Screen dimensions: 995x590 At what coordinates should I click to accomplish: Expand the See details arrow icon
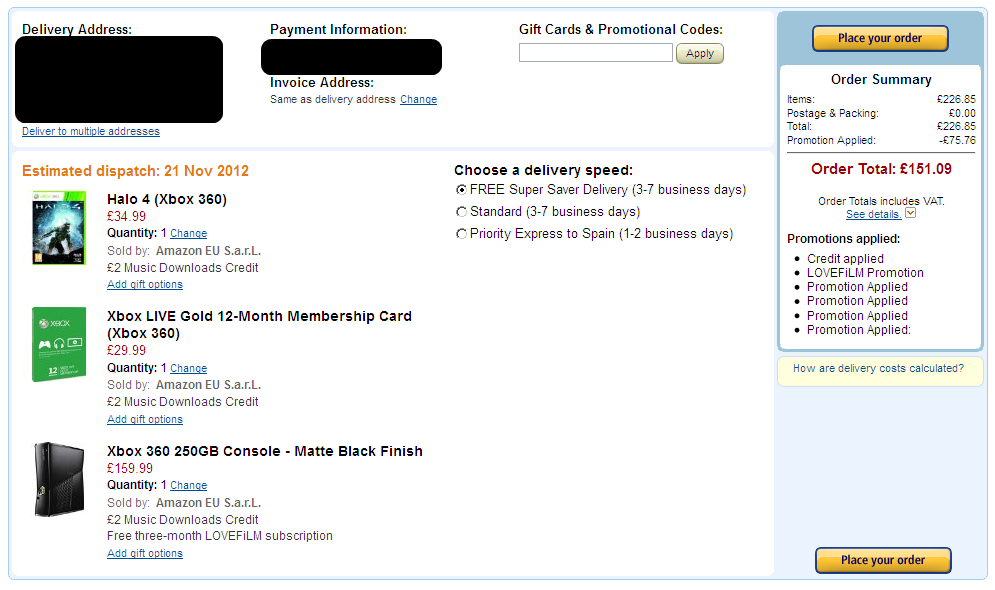(910, 214)
